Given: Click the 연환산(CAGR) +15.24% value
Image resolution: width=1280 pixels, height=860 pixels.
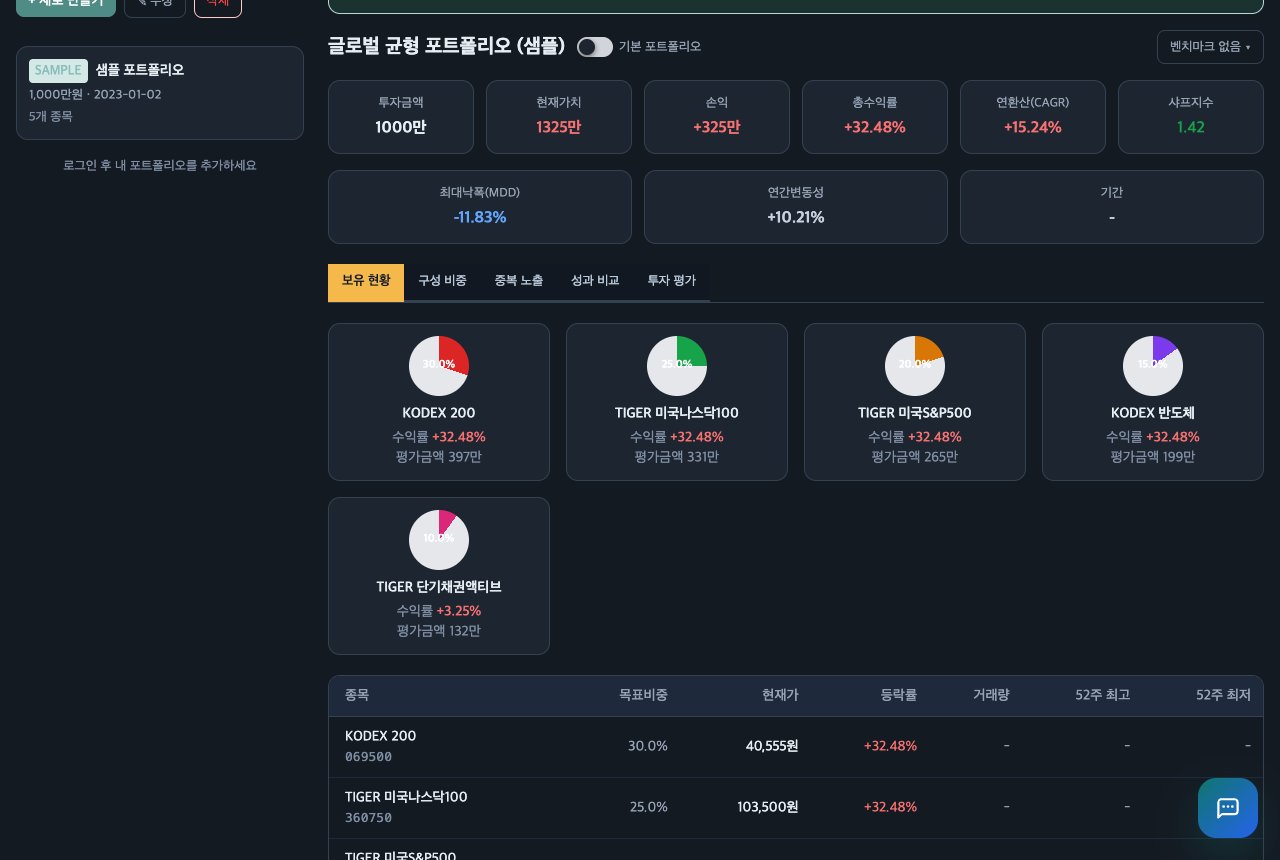Looking at the screenshot, I should (1033, 127).
